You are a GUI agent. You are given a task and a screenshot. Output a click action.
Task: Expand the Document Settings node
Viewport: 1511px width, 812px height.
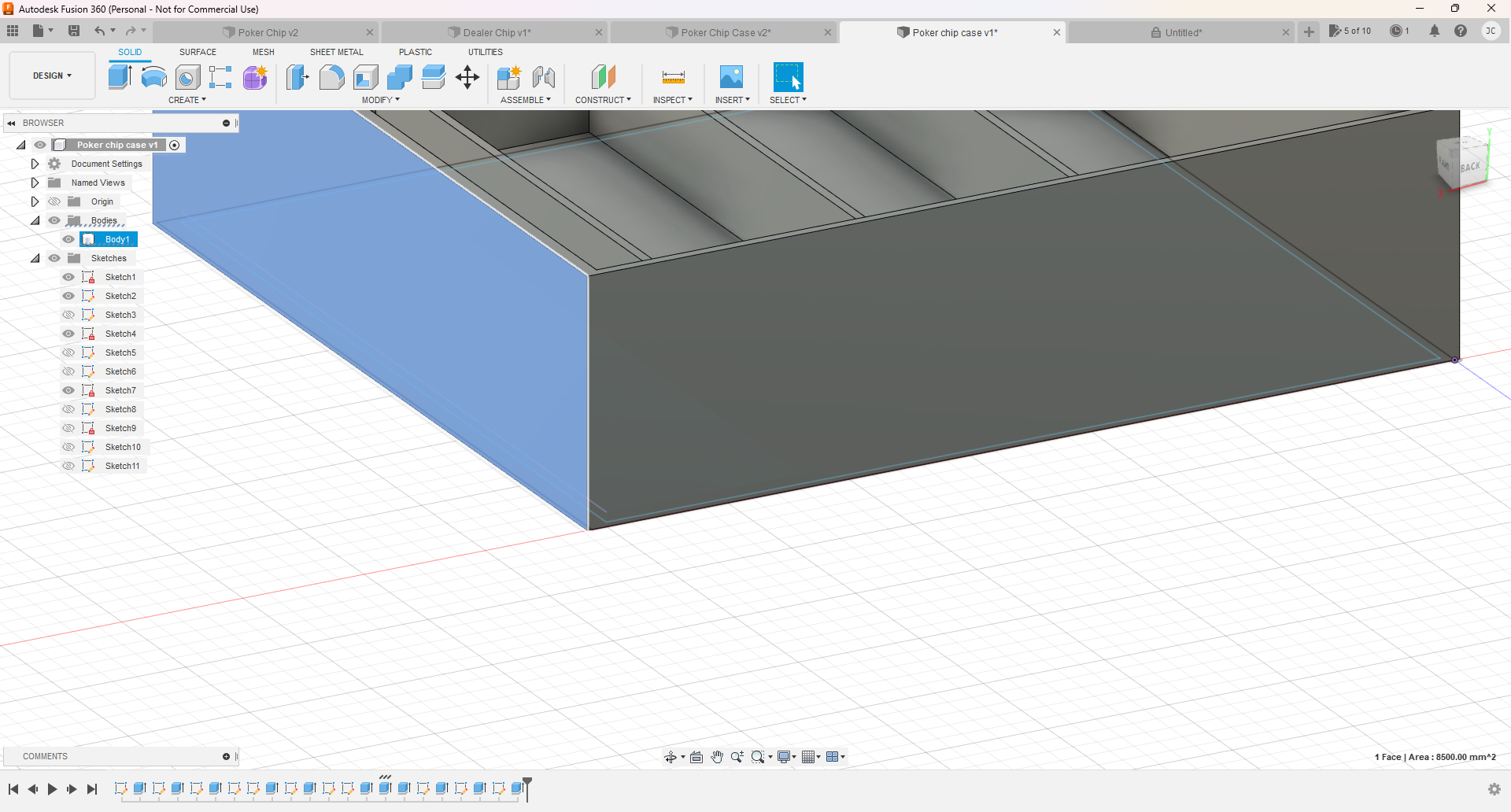point(35,164)
